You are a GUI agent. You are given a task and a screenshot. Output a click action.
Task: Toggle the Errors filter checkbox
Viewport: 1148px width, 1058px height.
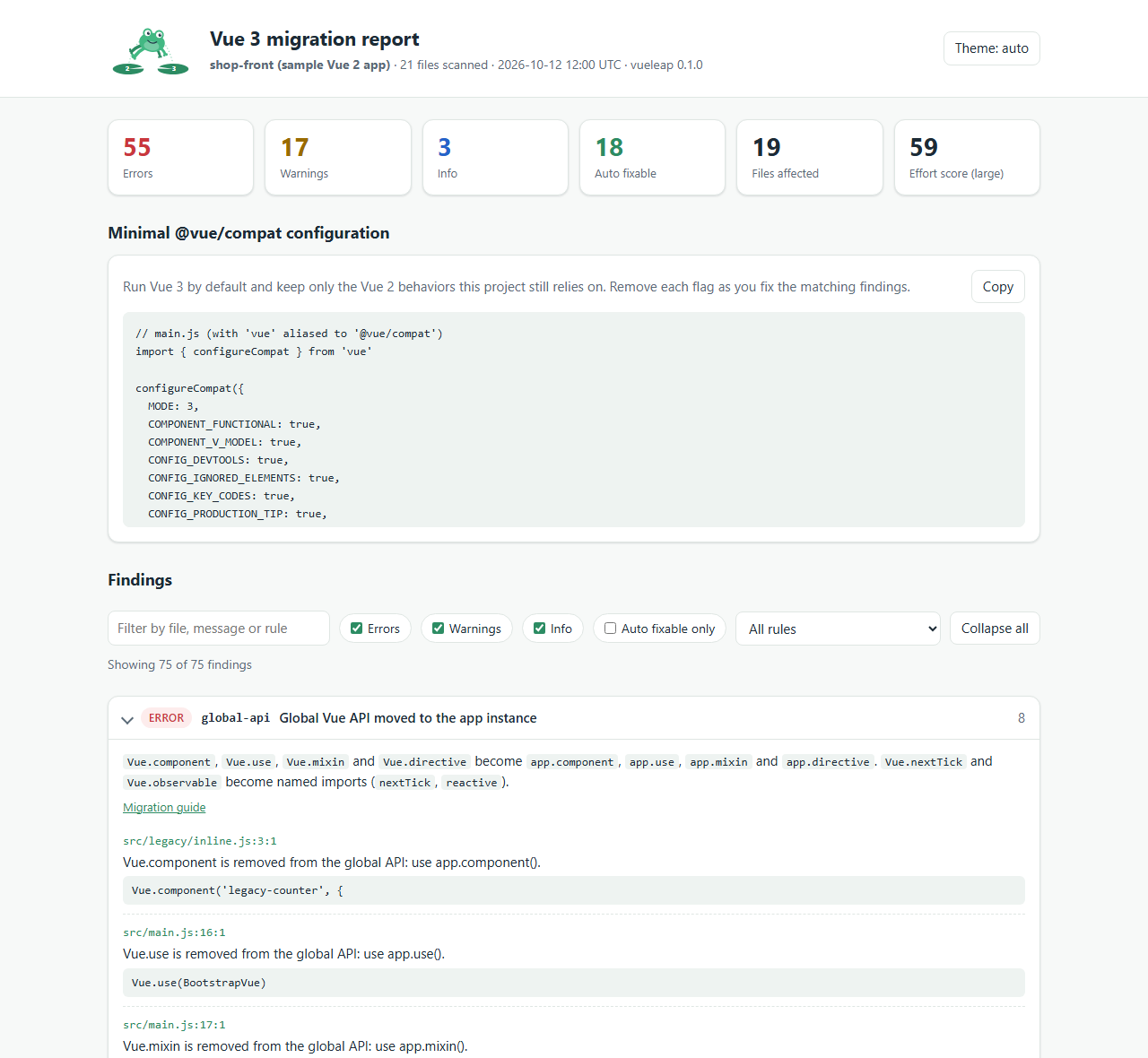coord(356,629)
